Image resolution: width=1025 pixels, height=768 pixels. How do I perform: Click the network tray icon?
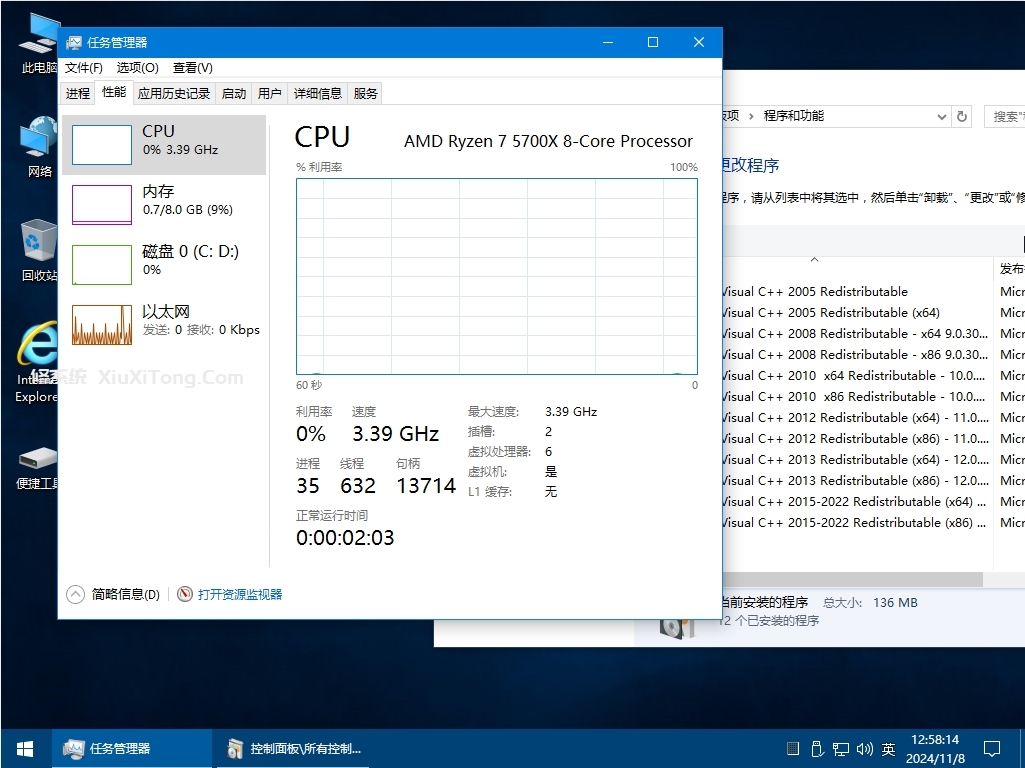click(x=841, y=749)
